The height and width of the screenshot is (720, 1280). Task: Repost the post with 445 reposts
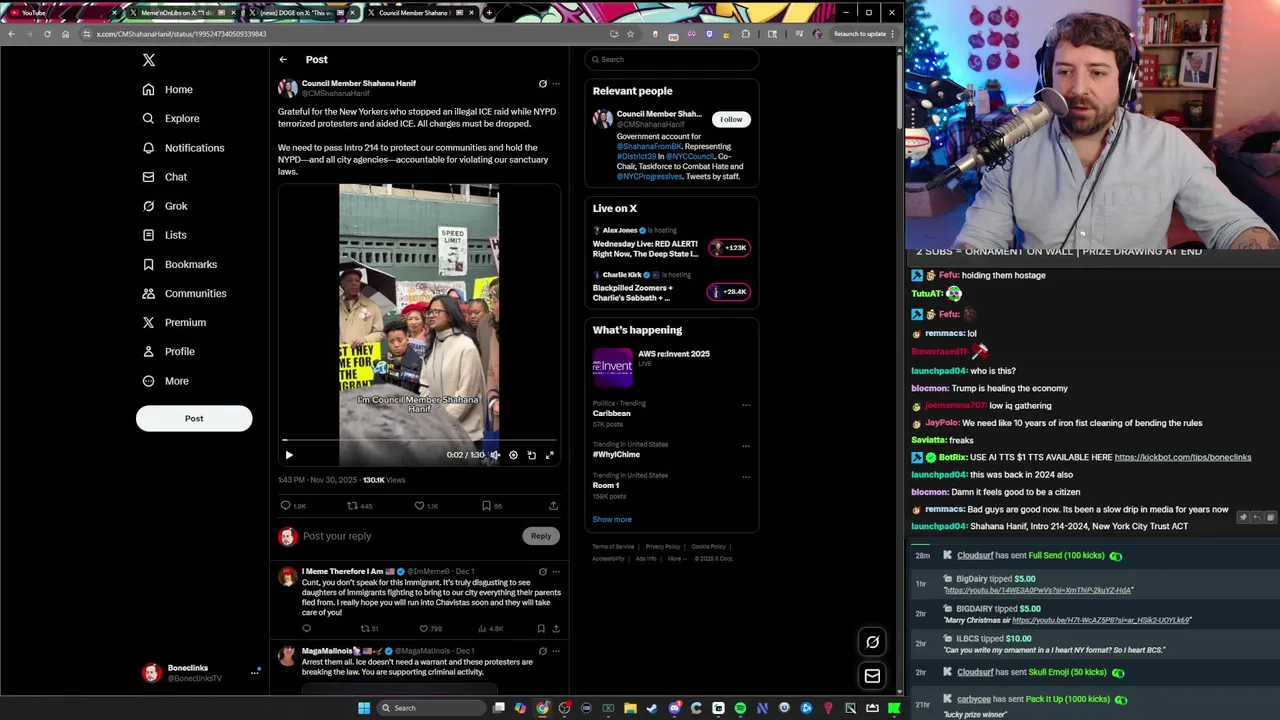click(359, 506)
